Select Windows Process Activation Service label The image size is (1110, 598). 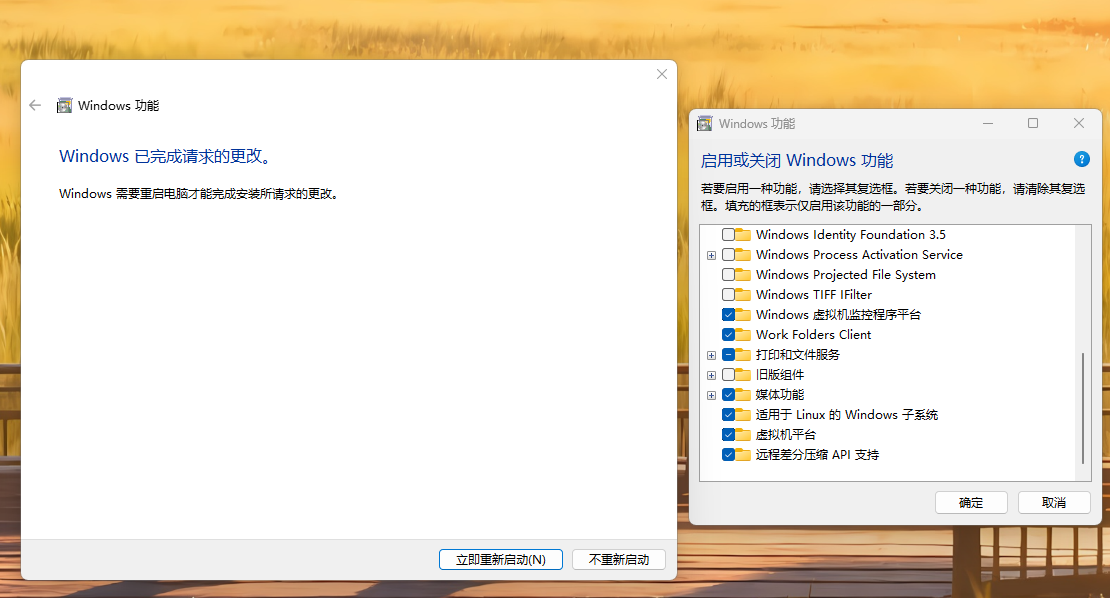[859, 255]
